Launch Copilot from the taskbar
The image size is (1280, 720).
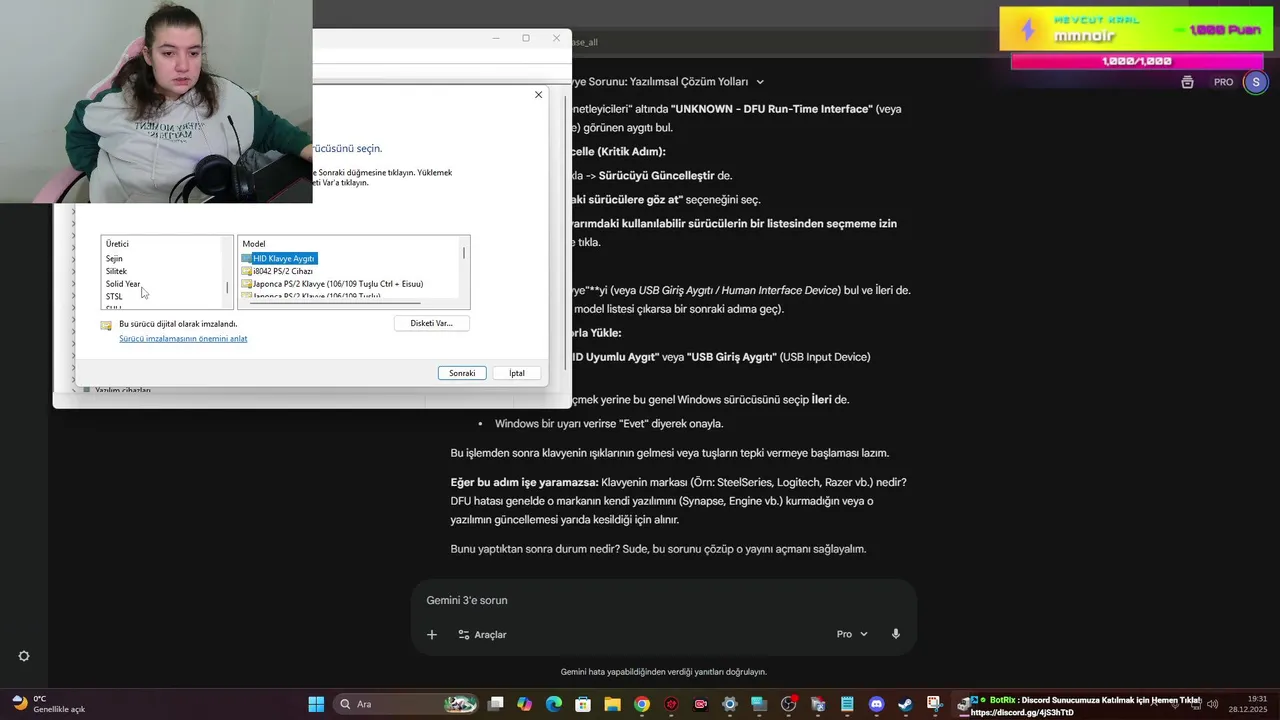(x=525, y=704)
